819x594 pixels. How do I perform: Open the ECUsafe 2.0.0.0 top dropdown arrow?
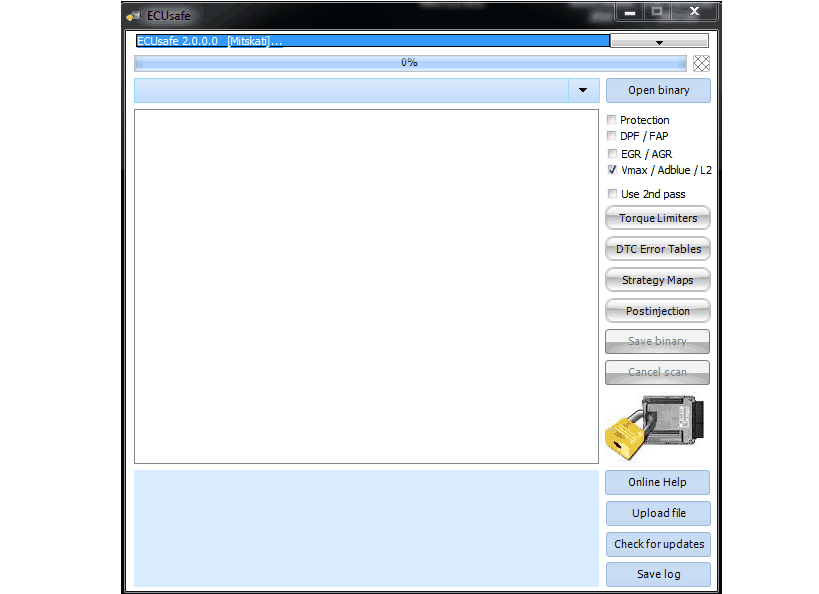659,41
